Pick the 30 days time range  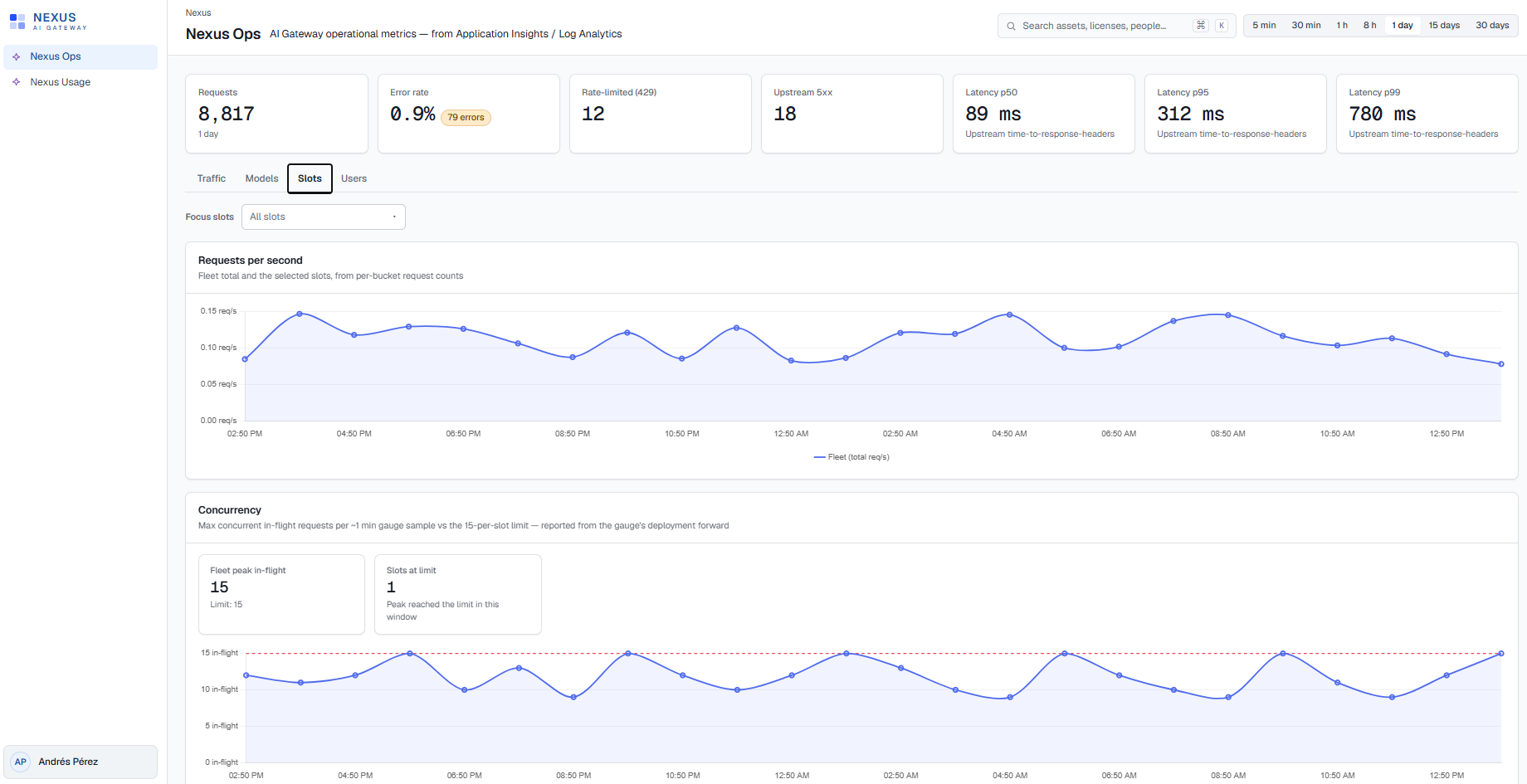[x=1492, y=26]
